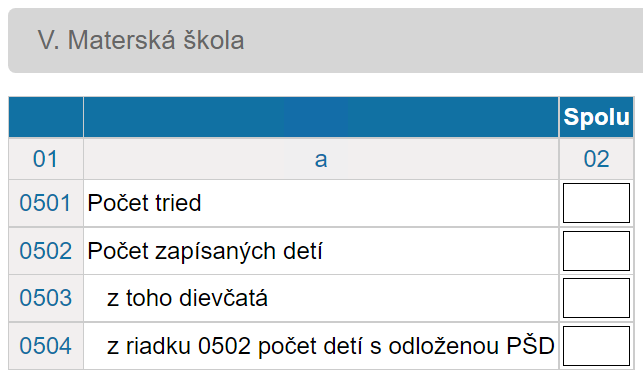Image resolution: width=643 pixels, height=377 pixels.
Task: Click the Počet tried label
Action: point(144,203)
